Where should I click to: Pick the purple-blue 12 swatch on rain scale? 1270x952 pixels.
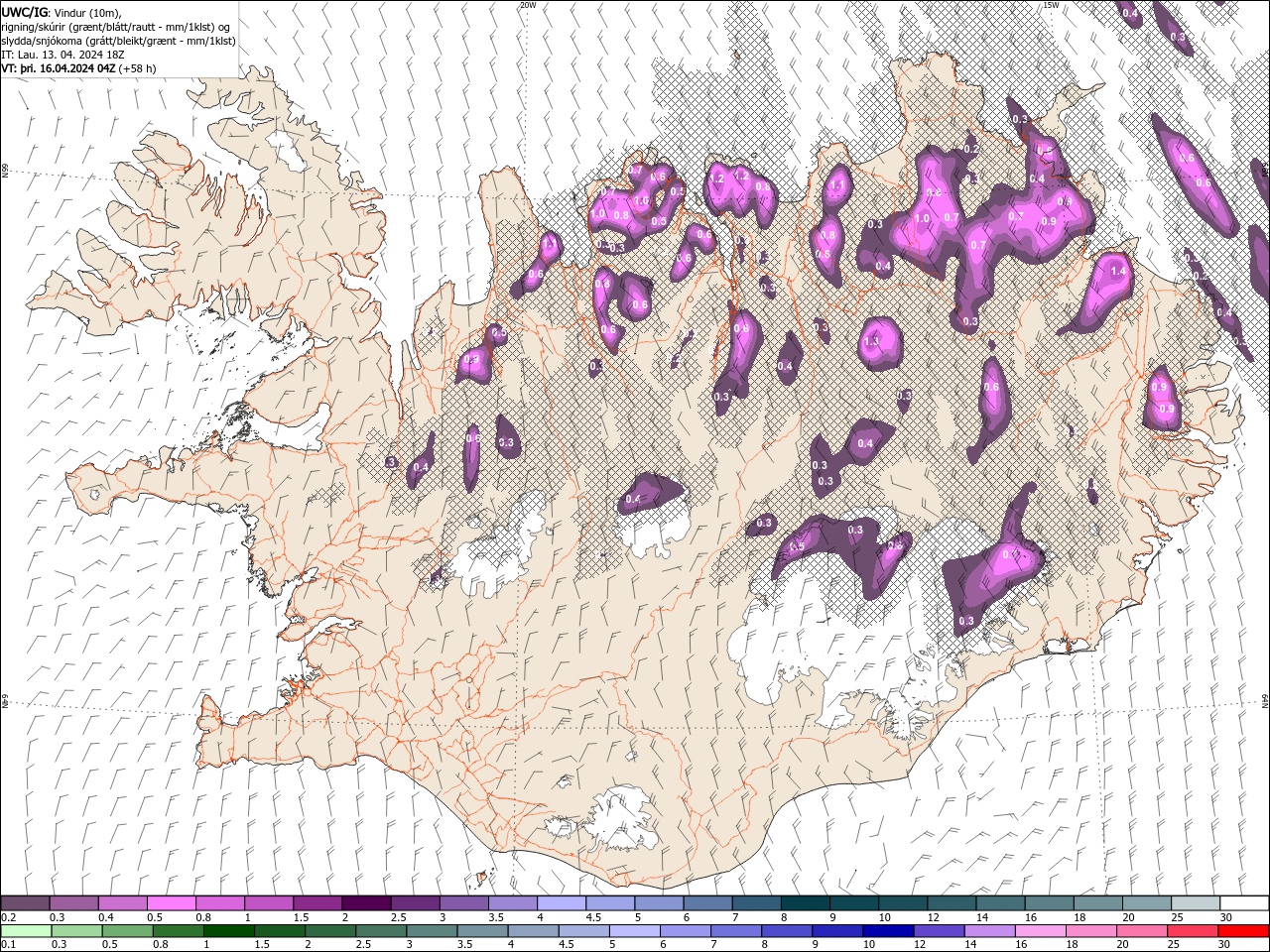point(939,931)
